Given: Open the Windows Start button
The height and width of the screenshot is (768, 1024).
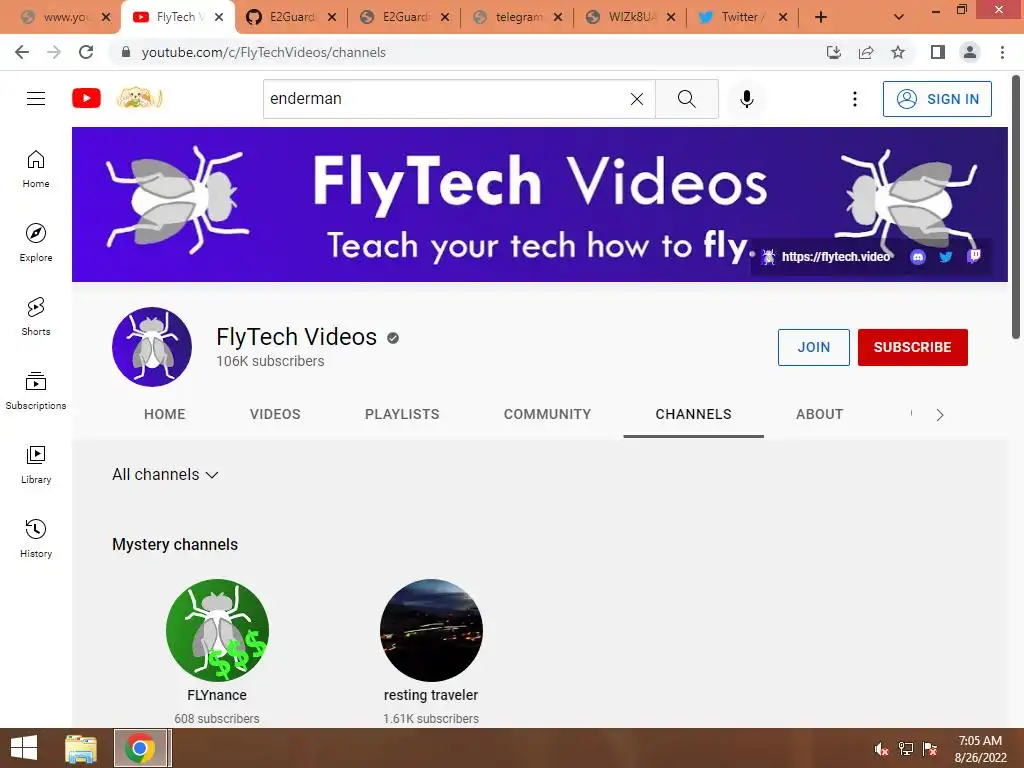Looking at the screenshot, I should pyautogui.click(x=24, y=748).
